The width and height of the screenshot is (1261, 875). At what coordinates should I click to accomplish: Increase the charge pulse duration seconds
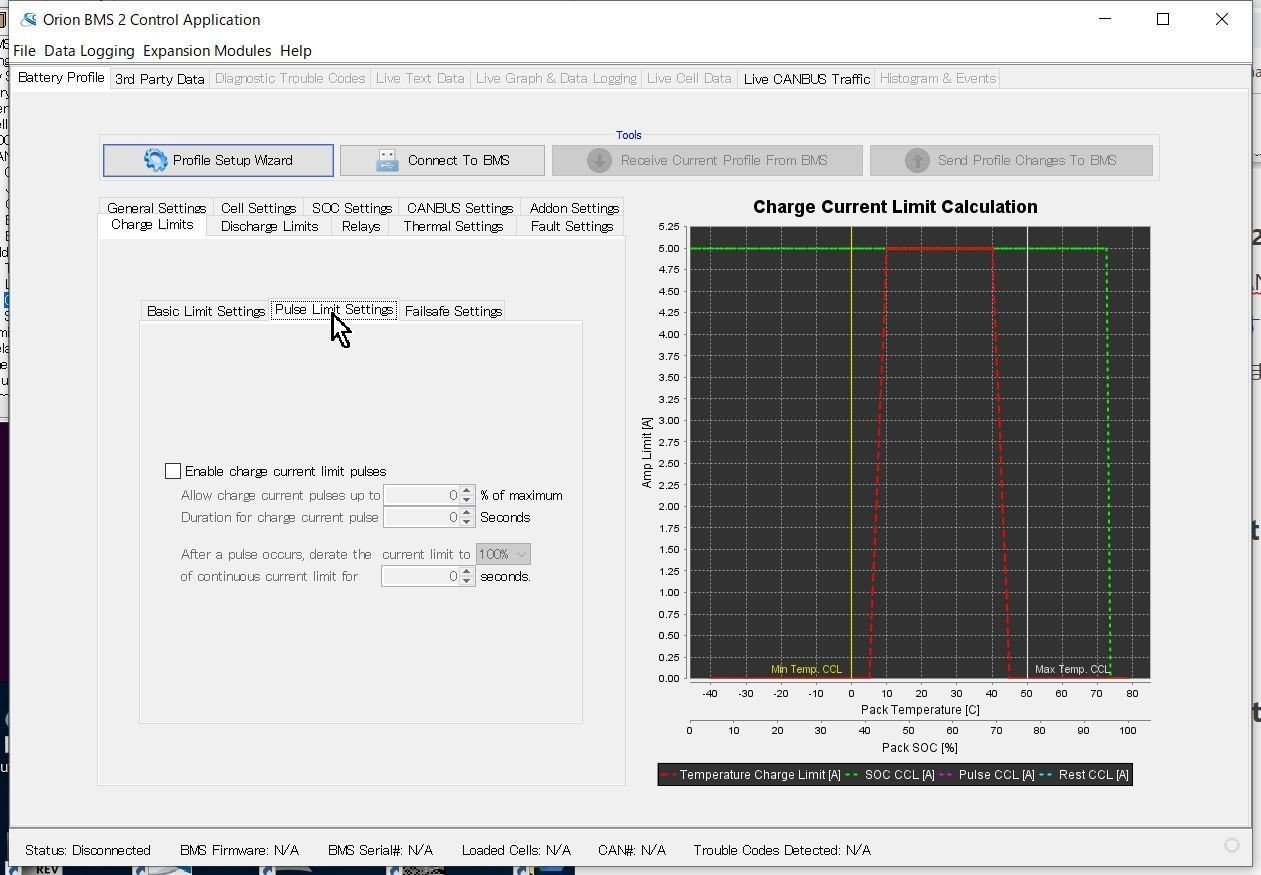(x=466, y=513)
